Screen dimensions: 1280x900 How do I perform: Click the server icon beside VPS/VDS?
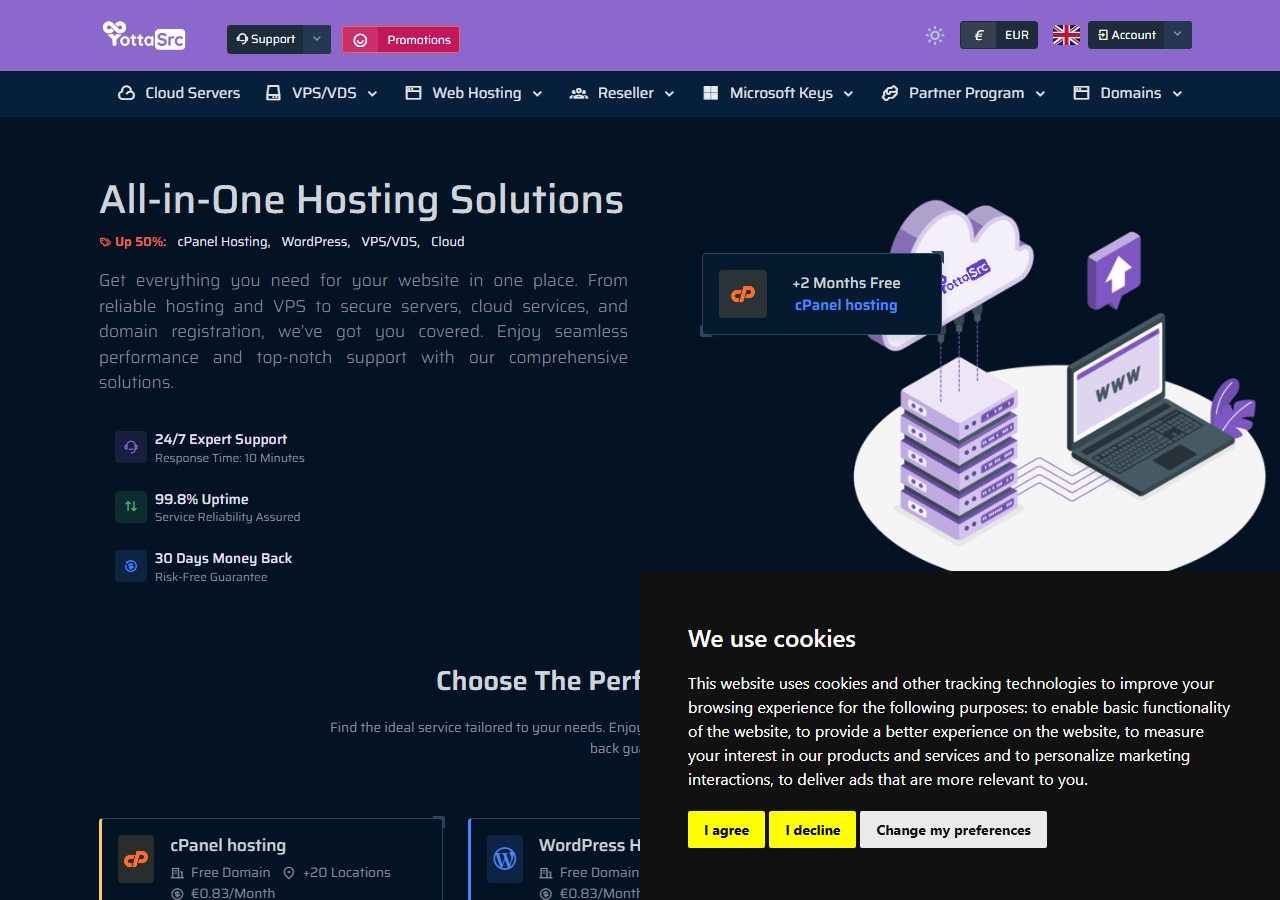273,93
